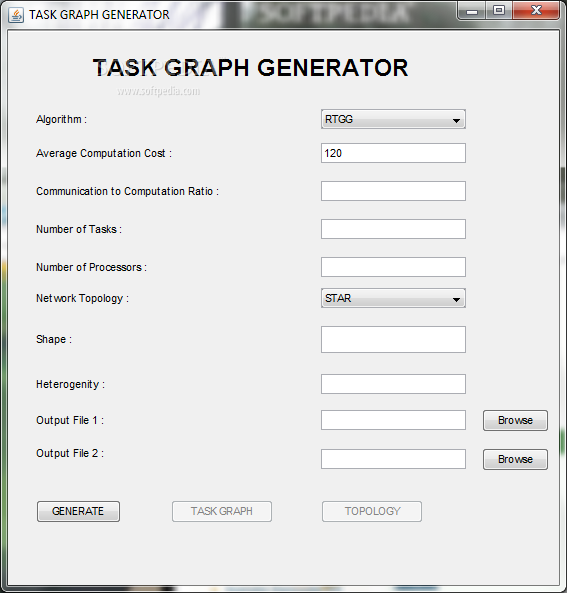
Task: Focus the Shape input box
Action: pos(393,340)
